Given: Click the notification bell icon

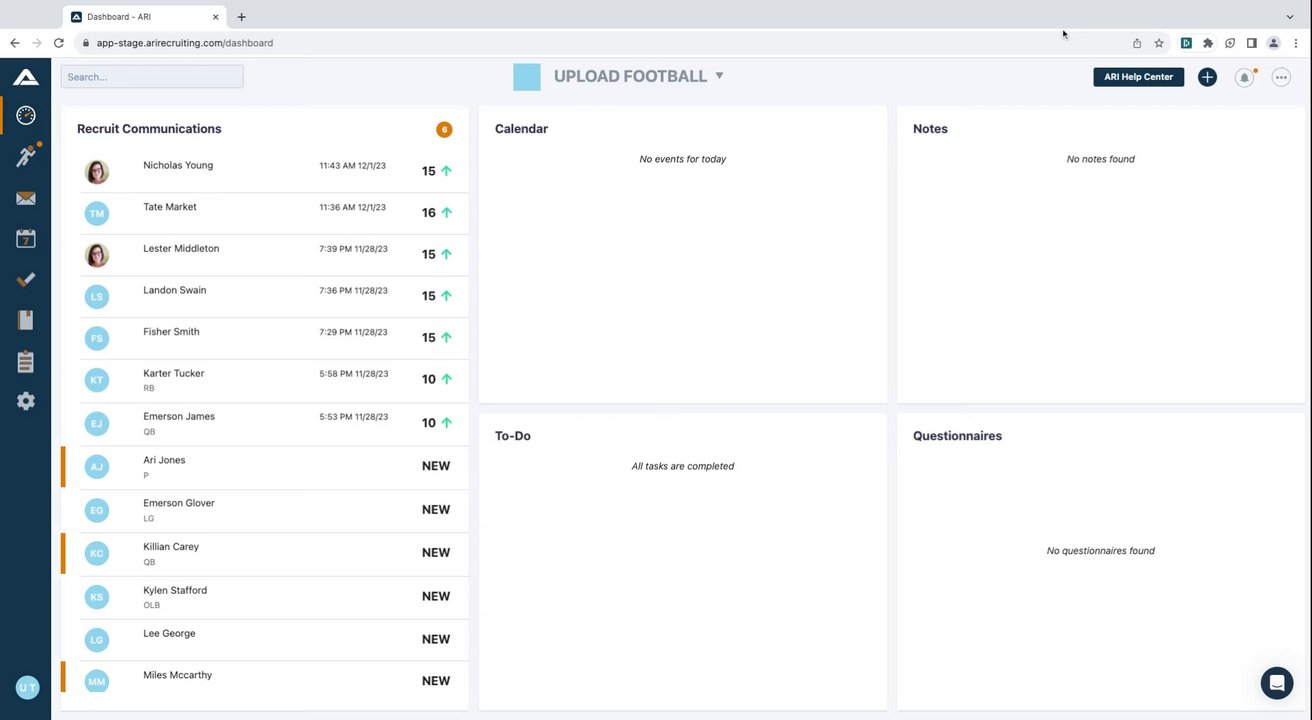Looking at the screenshot, I should coord(1244,77).
